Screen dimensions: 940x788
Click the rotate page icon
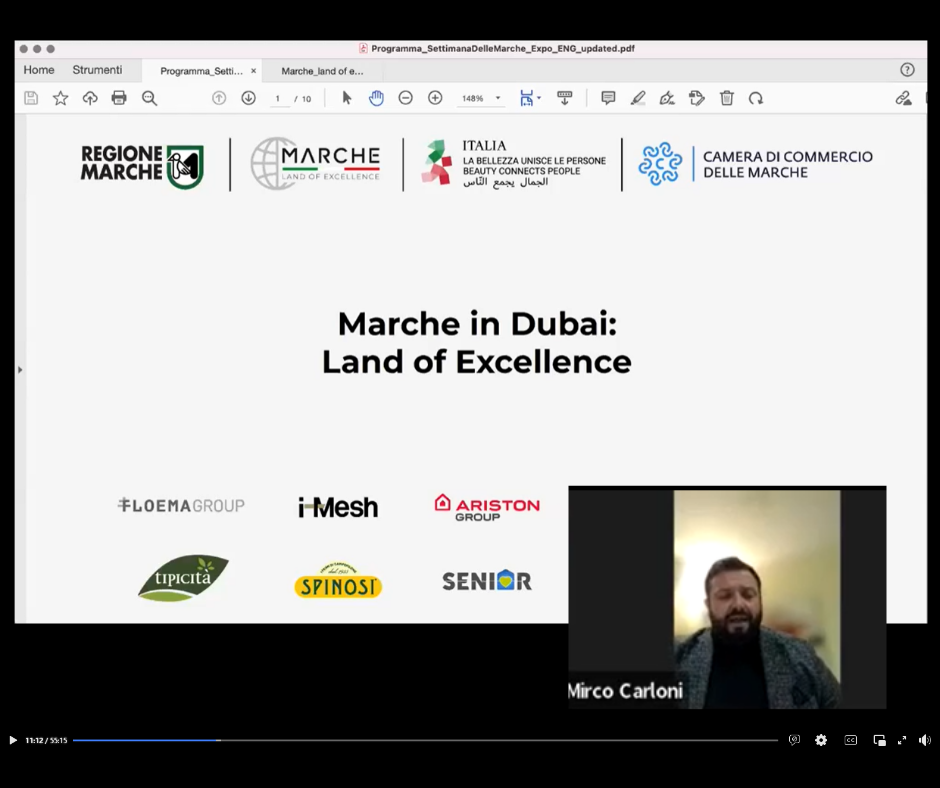tap(756, 98)
